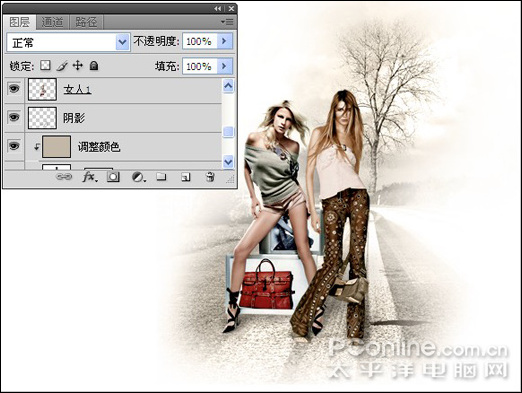Add a layer mask

(x=113, y=177)
